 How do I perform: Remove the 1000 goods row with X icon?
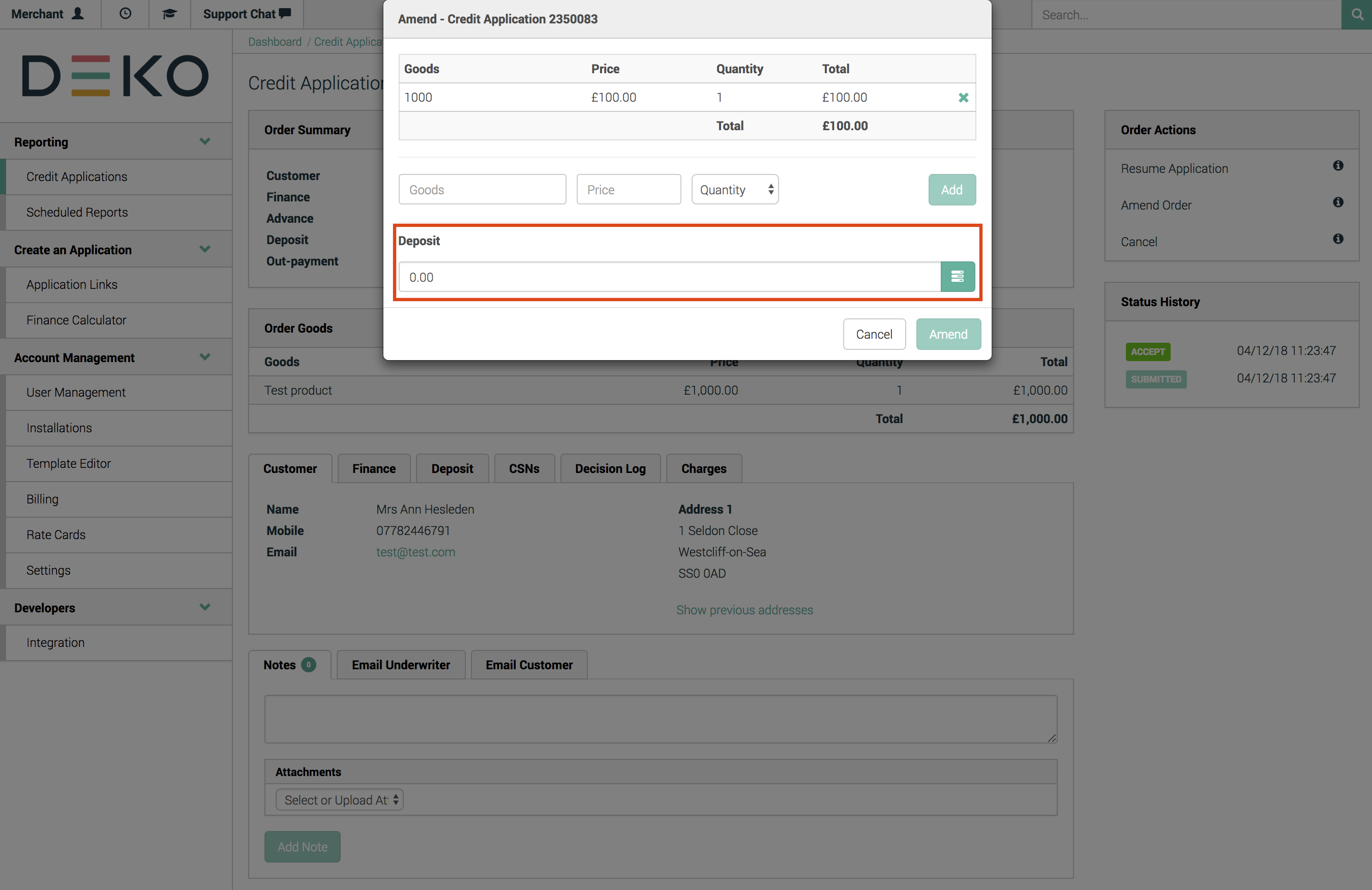pos(963,98)
